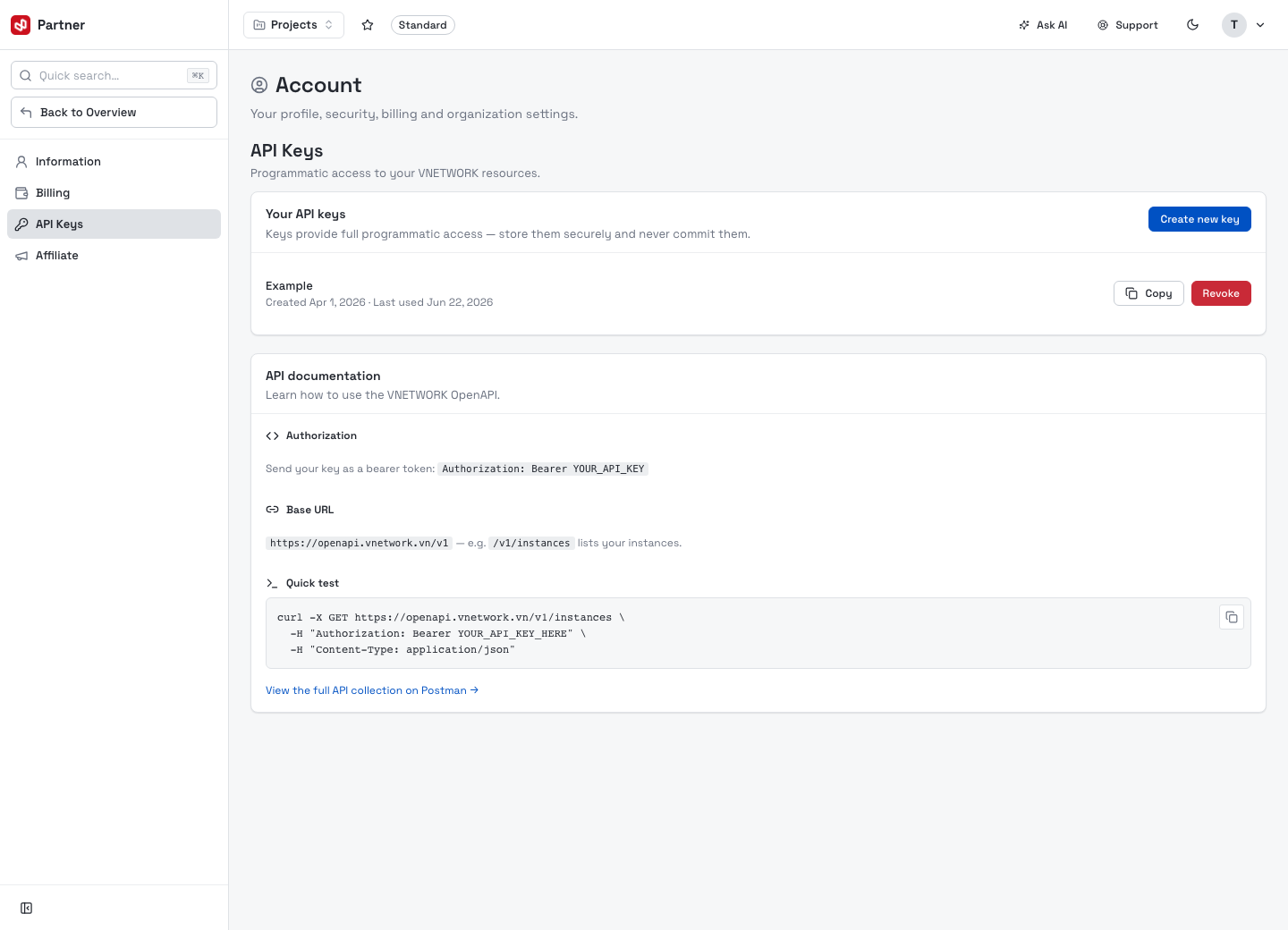Image resolution: width=1288 pixels, height=930 pixels.
Task: Focus the Quick search field
Action: (114, 75)
